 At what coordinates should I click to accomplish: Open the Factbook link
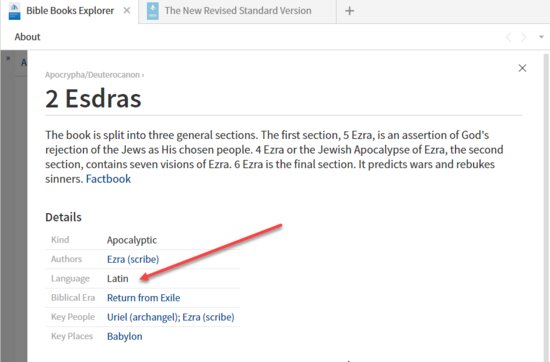tap(108, 179)
